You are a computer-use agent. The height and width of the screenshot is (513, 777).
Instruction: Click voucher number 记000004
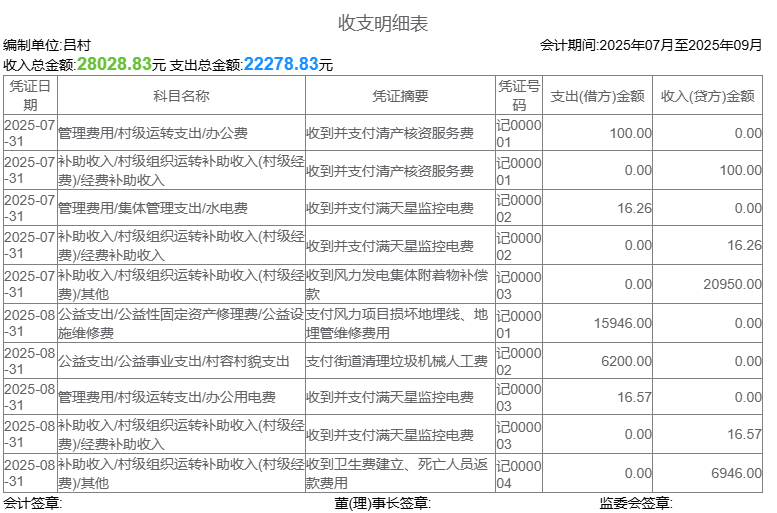click(x=519, y=474)
